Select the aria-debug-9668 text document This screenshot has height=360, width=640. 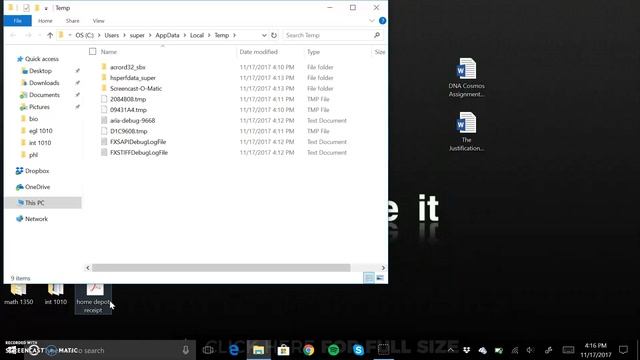click(132, 120)
